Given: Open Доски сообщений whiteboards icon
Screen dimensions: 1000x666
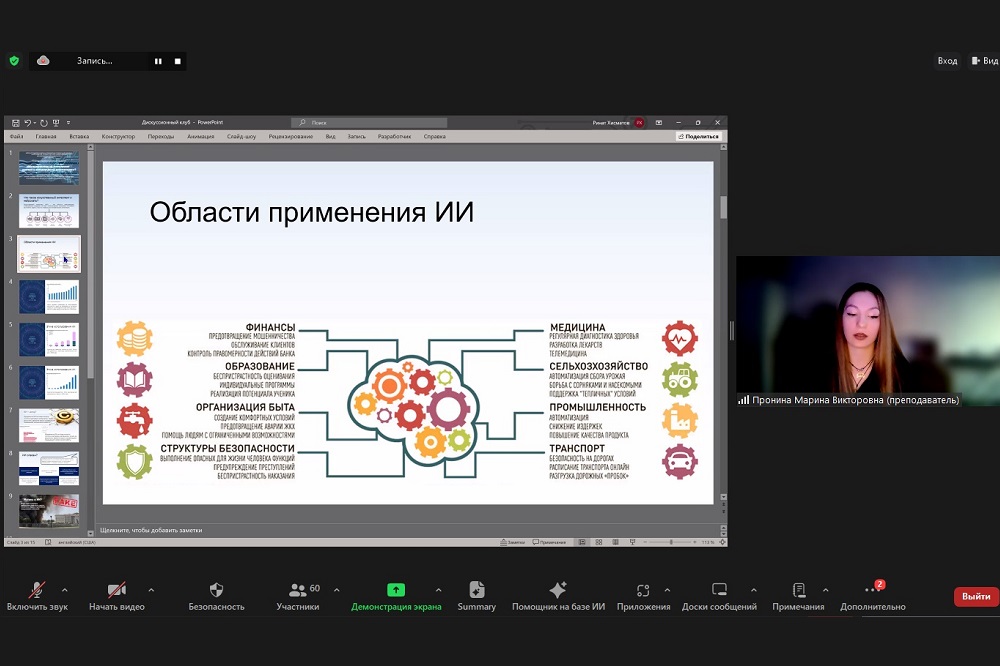Looking at the screenshot, I should (719, 590).
